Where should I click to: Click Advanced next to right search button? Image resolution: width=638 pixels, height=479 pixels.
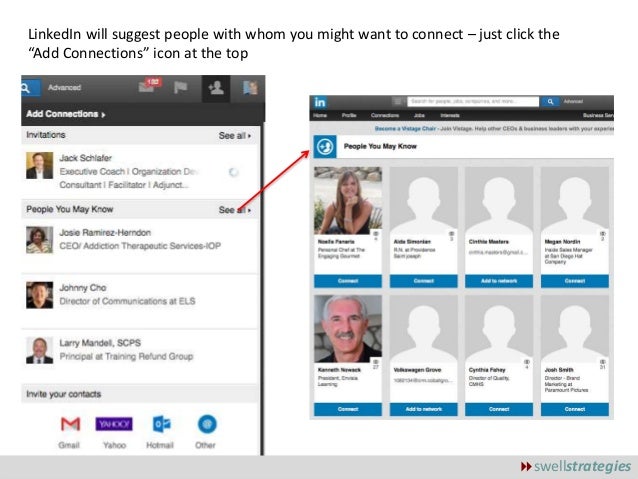click(x=573, y=101)
